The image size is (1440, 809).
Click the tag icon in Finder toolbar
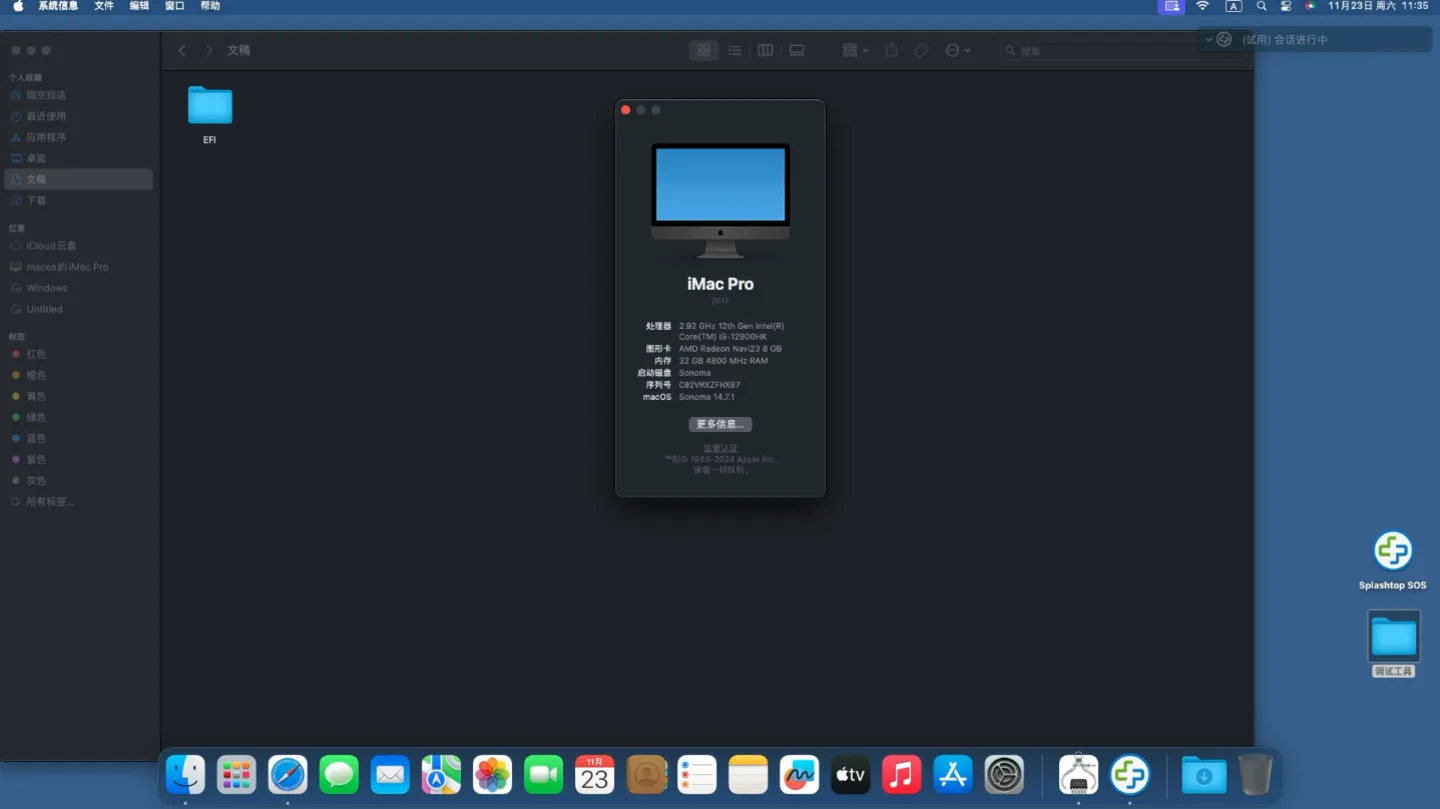coord(922,50)
